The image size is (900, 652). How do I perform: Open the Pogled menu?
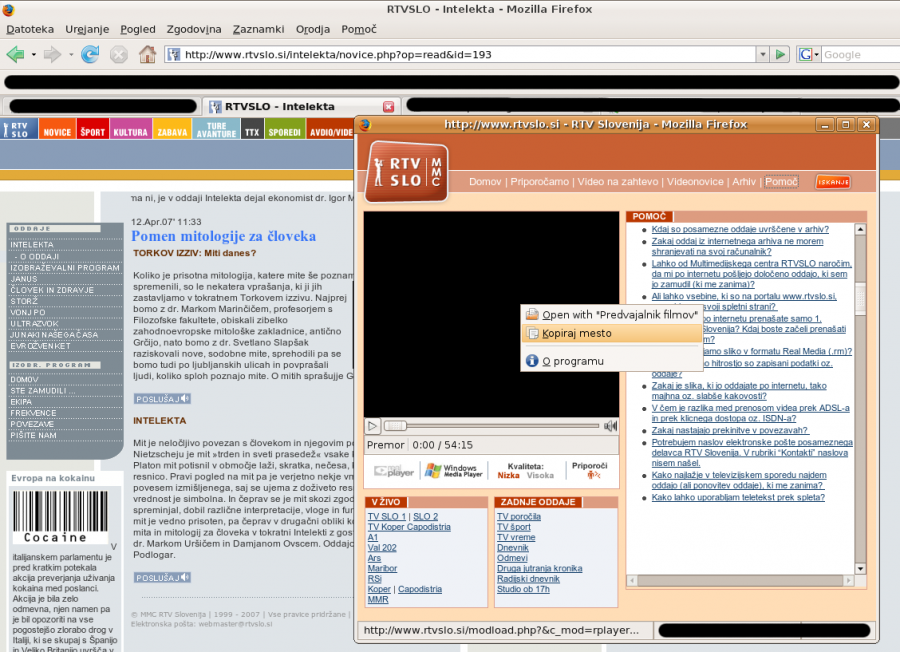click(138, 29)
